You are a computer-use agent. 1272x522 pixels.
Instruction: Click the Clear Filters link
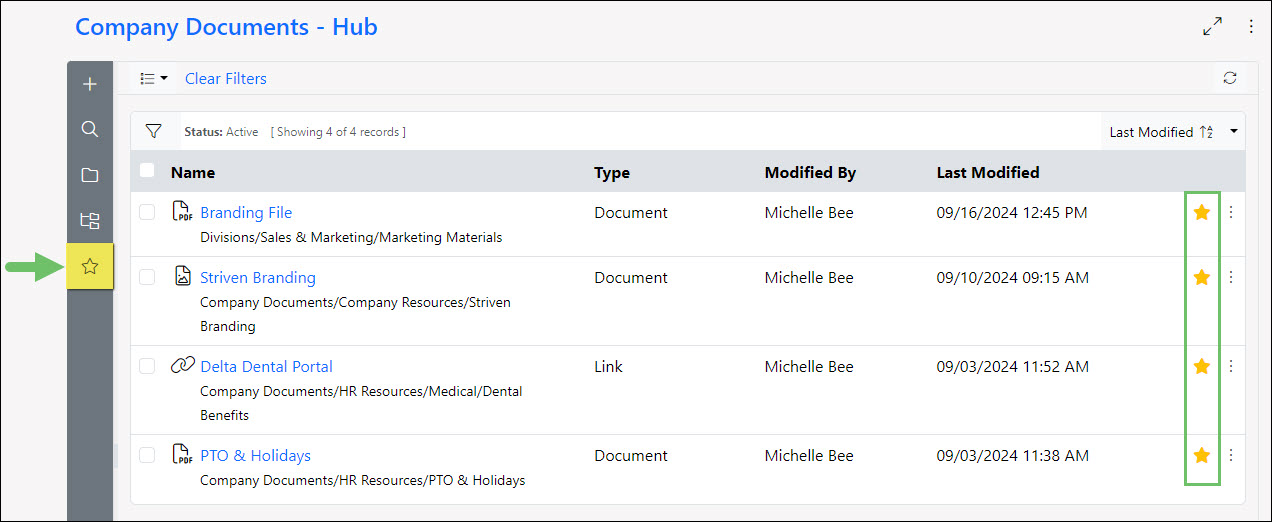225,78
